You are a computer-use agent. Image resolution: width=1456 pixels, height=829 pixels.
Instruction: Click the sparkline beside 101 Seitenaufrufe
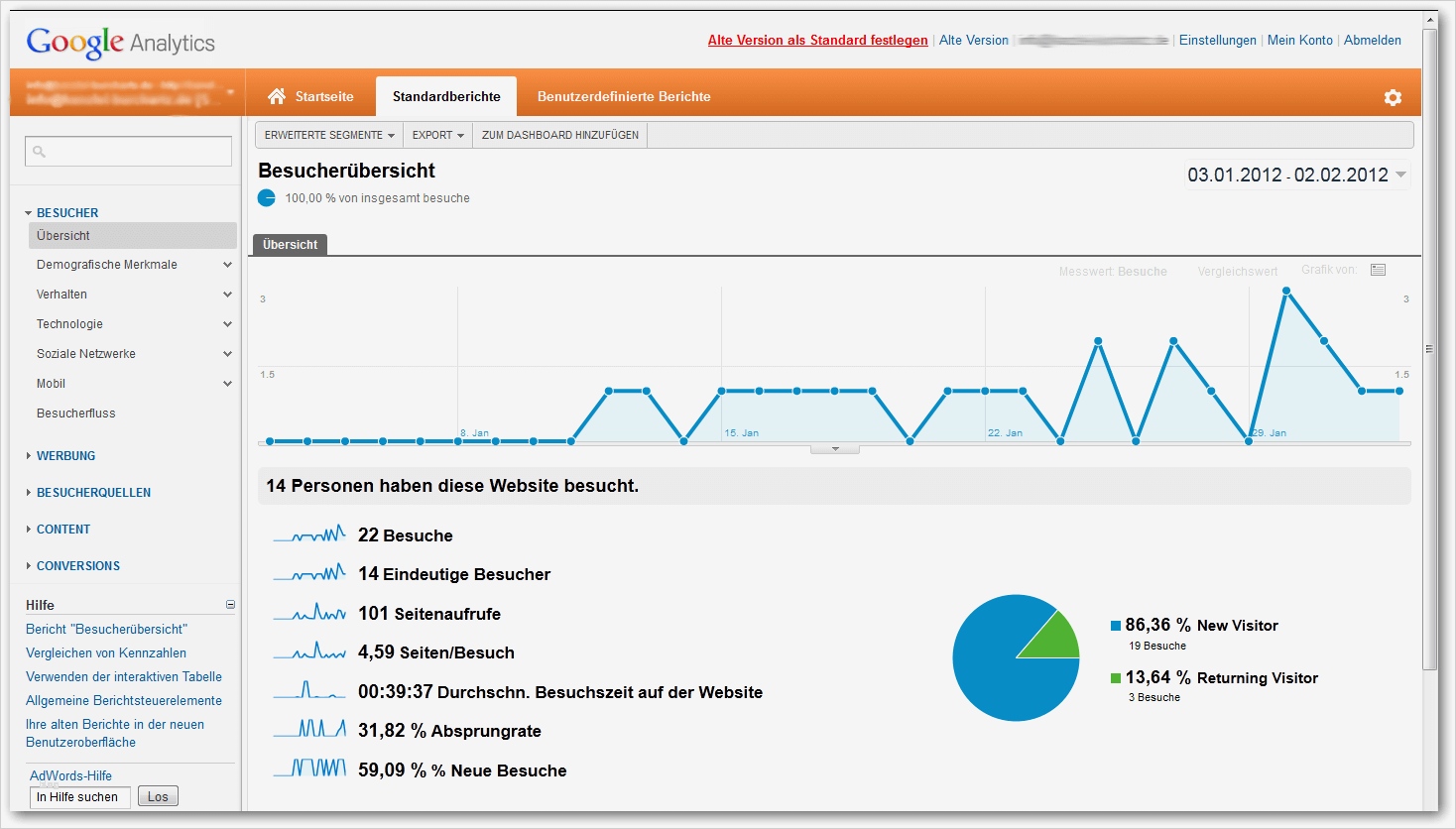pyautogui.click(x=308, y=613)
